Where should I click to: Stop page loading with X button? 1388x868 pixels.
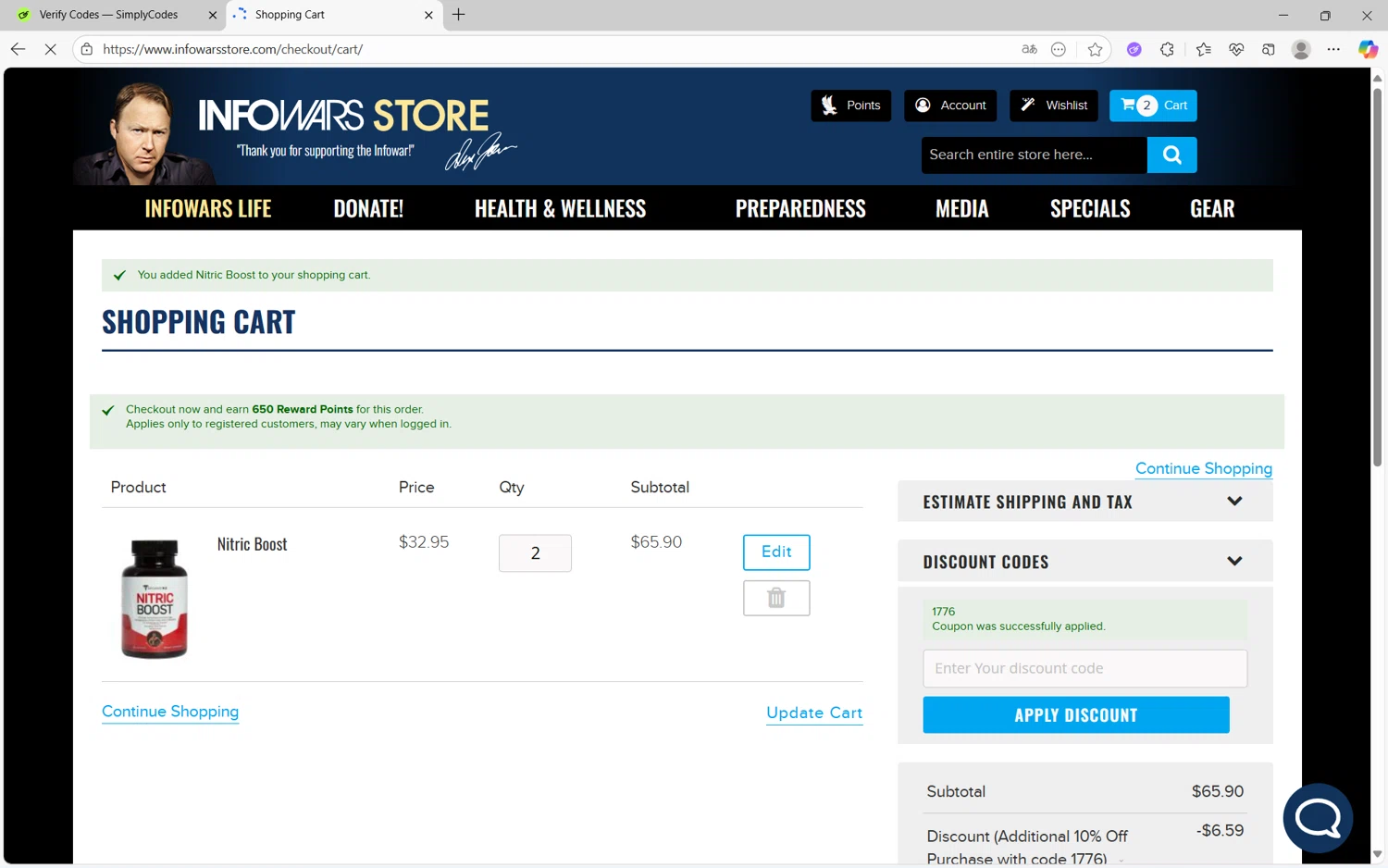[x=51, y=49]
